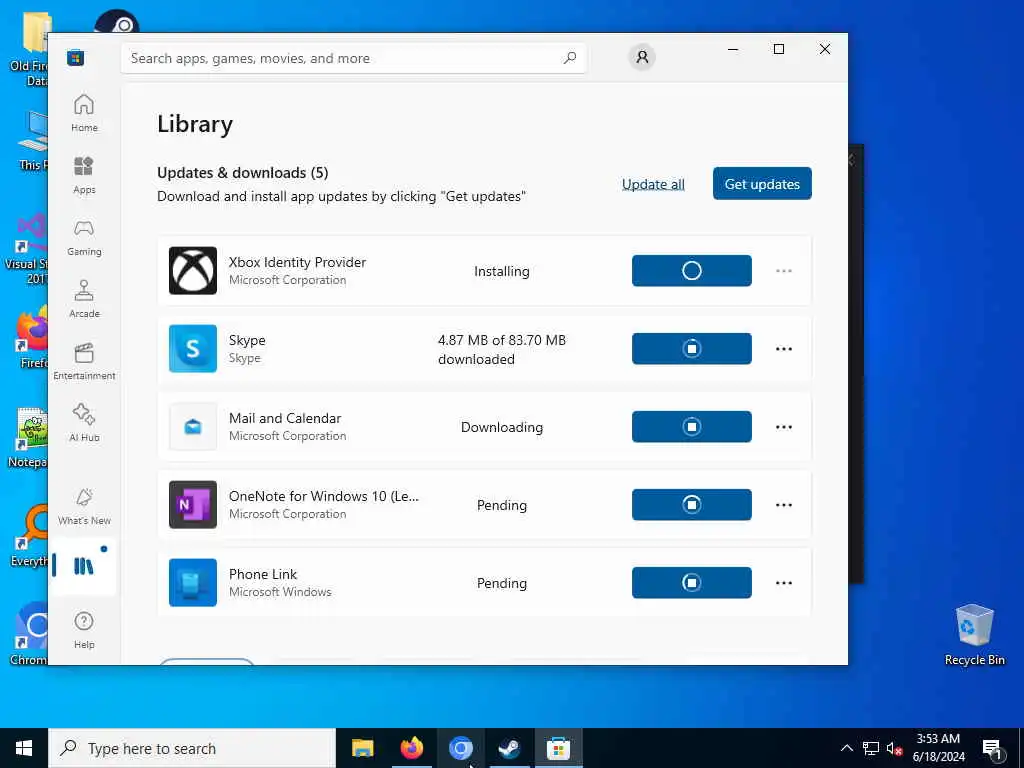The image size is (1024, 768).
Task: Click the muted volume tray icon
Action: coord(895,748)
